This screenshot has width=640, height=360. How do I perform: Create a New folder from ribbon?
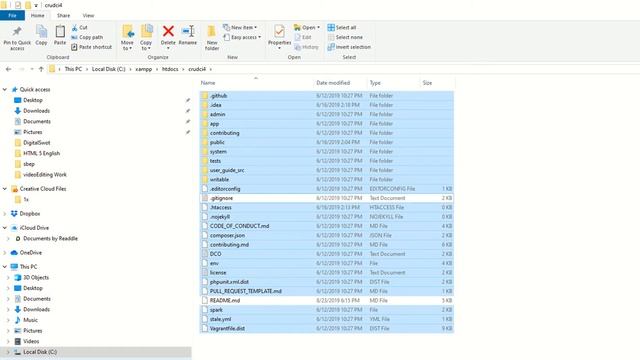212,38
